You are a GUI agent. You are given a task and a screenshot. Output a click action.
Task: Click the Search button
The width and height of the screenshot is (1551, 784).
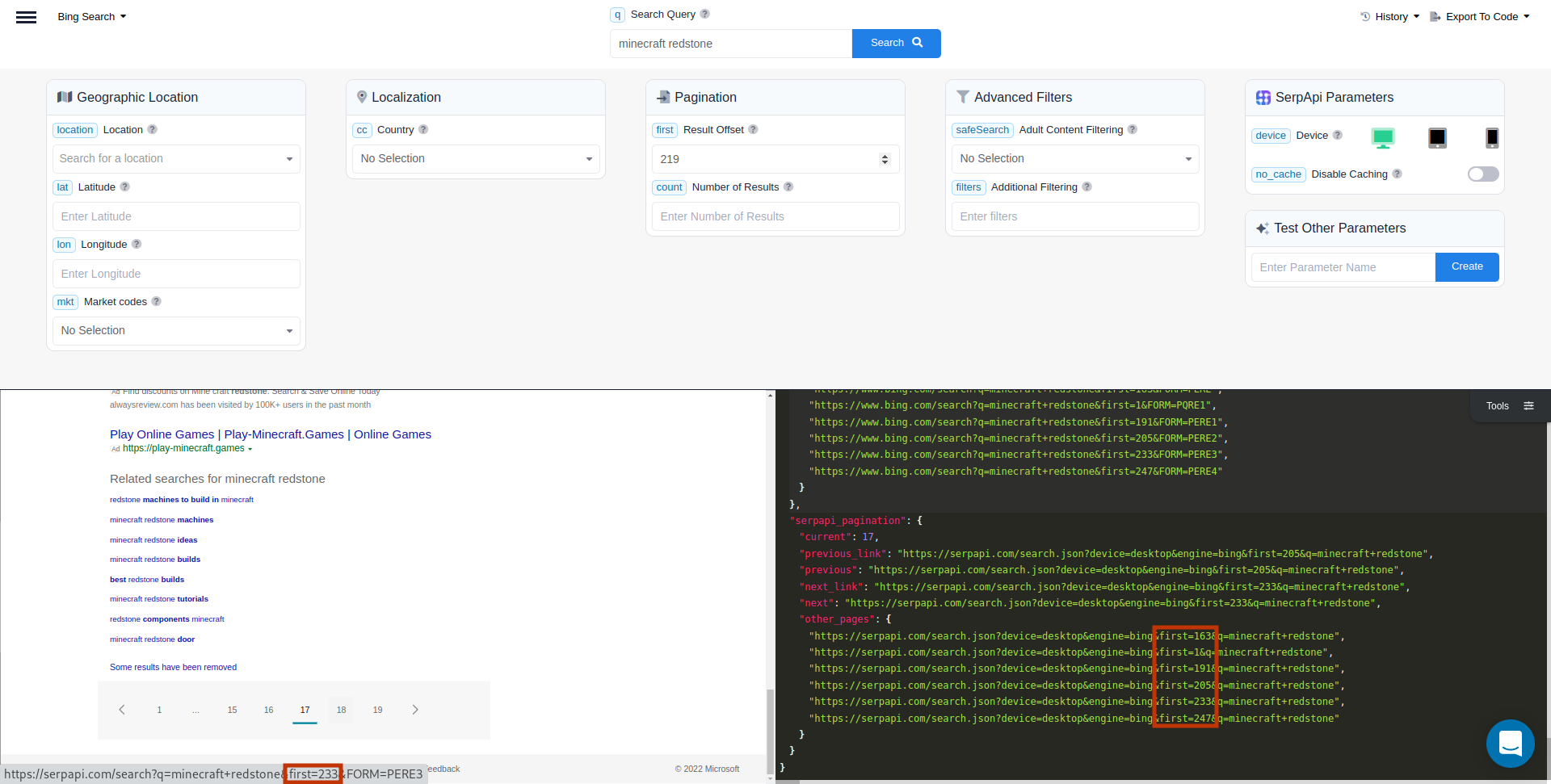tap(896, 43)
